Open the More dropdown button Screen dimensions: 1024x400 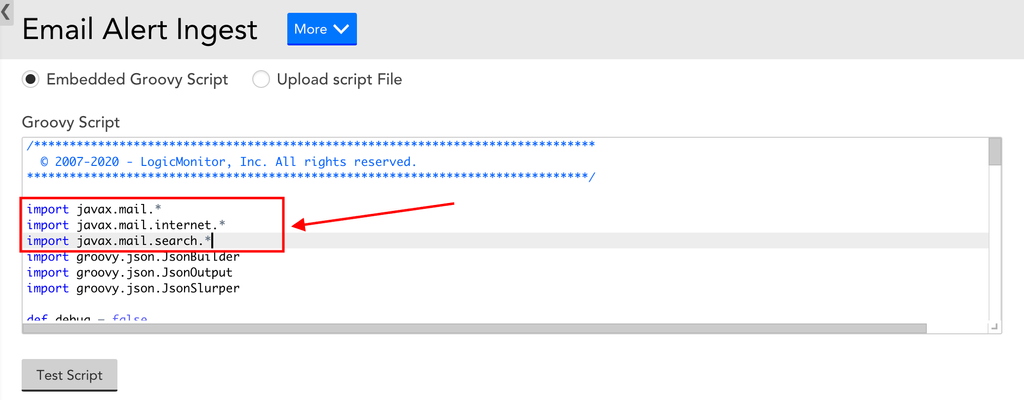(x=322, y=29)
